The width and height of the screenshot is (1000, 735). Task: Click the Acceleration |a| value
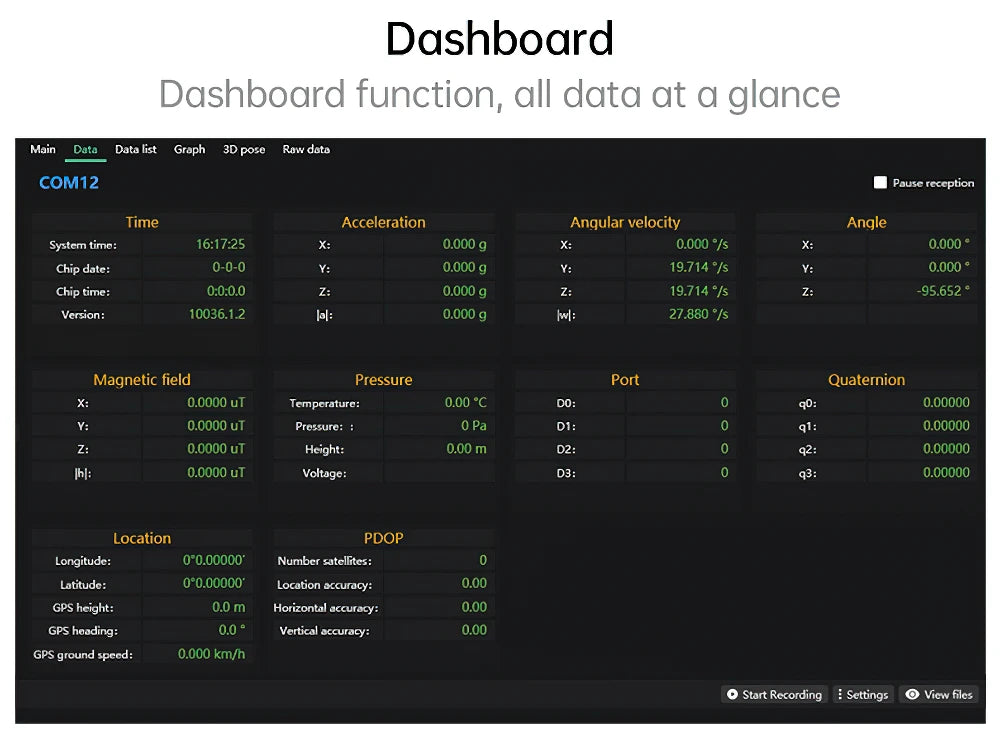pos(464,314)
